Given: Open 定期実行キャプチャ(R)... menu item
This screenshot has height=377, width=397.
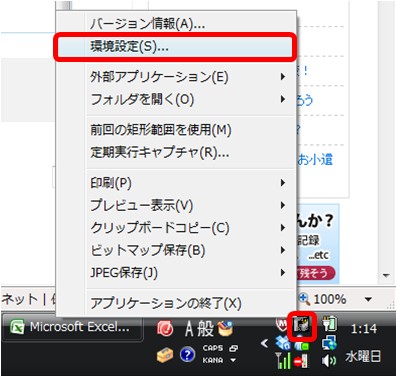Looking at the screenshot, I should tap(176, 152).
